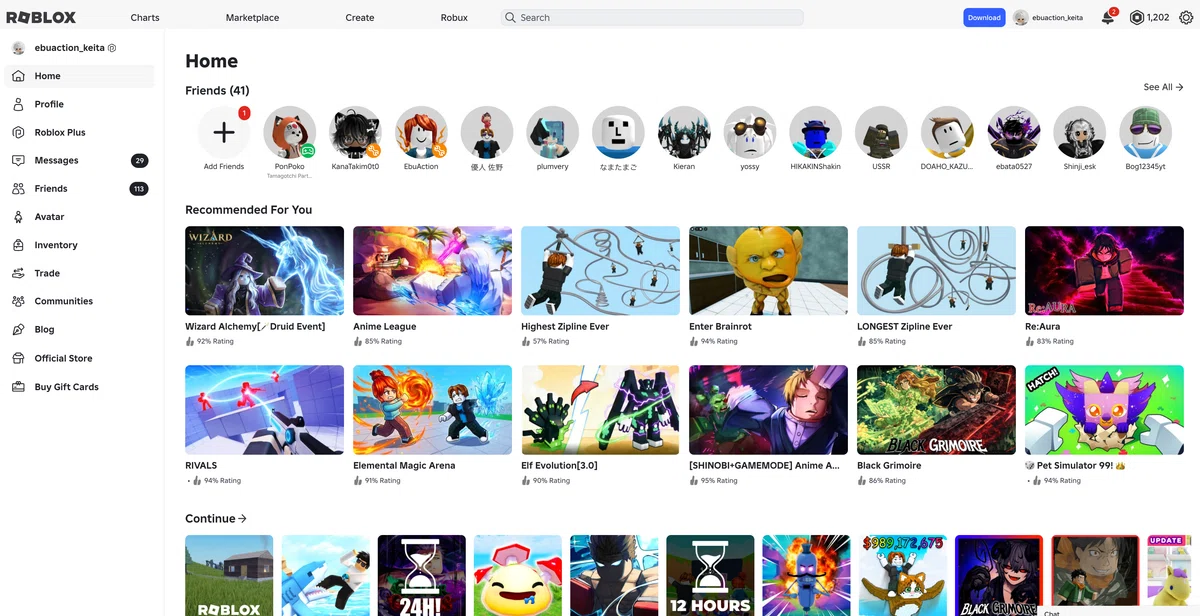Open Elemental Magic Arena thumbnail
Viewport: 1200px width, 616px height.
(x=432, y=410)
